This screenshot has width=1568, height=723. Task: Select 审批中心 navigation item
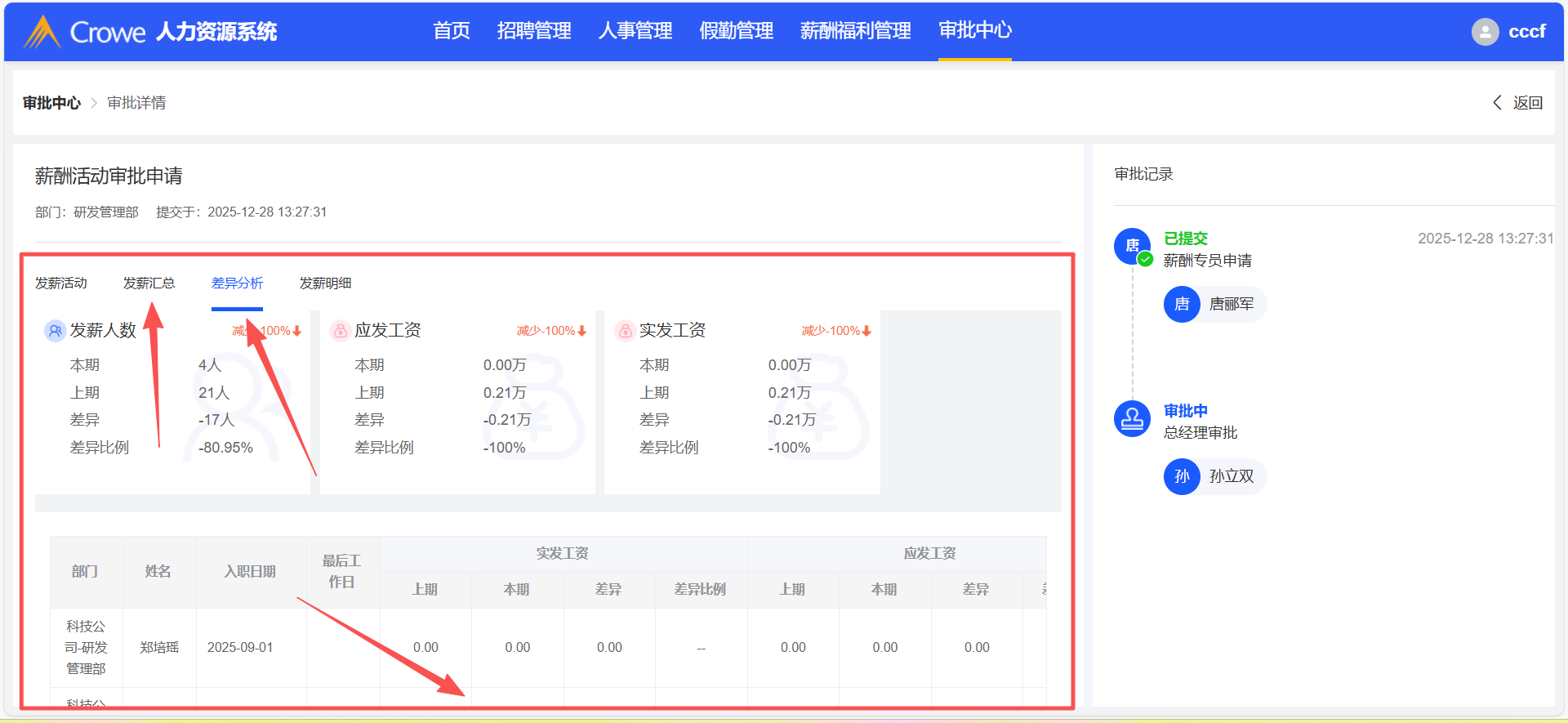(975, 31)
